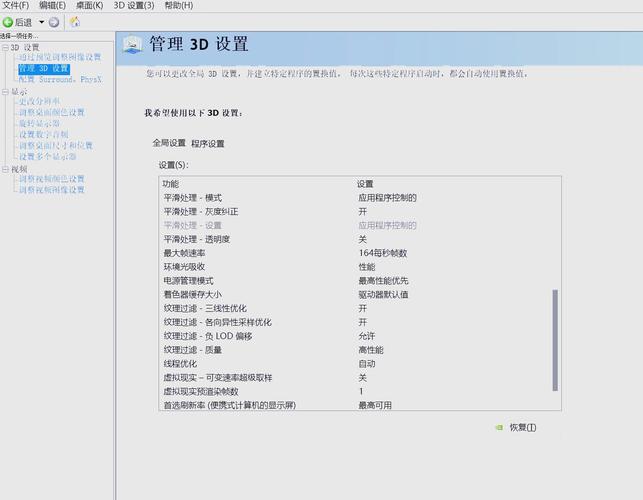Click the 高性能 value for texture quality
Screen dimensions: 643x500
point(371,350)
